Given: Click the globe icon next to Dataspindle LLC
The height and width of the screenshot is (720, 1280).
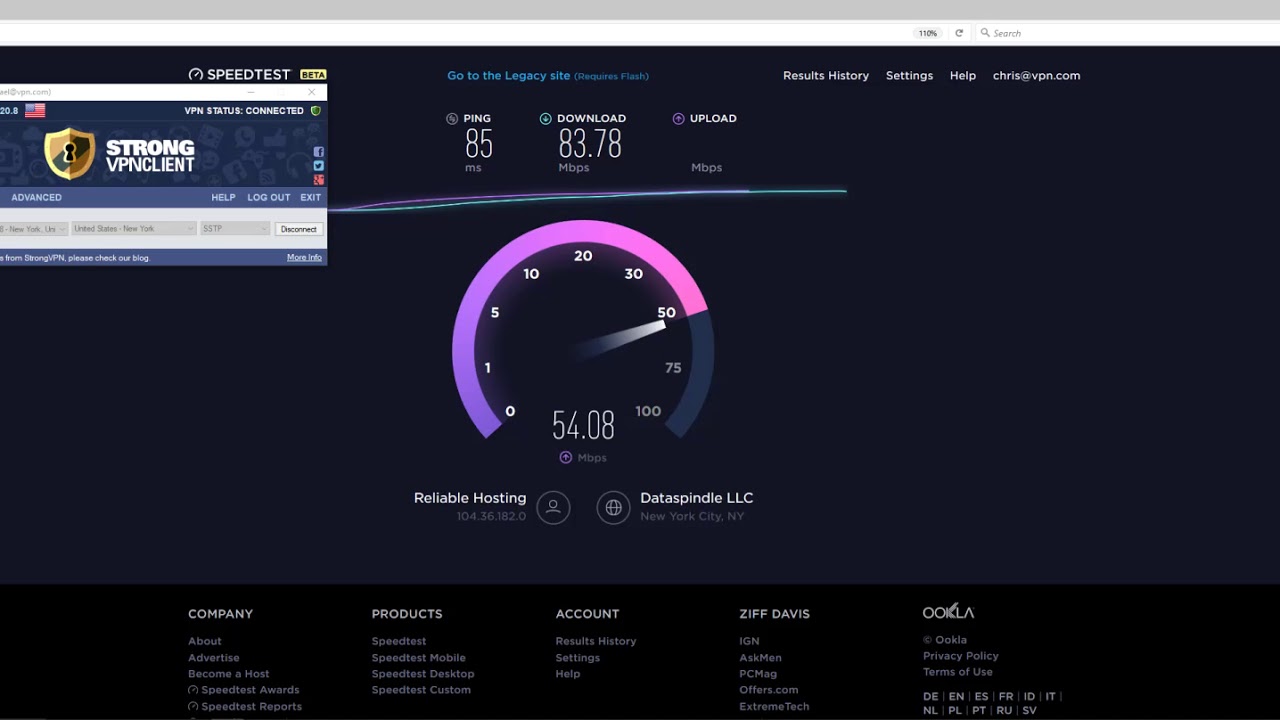Looking at the screenshot, I should pyautogui.click(x=613, y=507).
